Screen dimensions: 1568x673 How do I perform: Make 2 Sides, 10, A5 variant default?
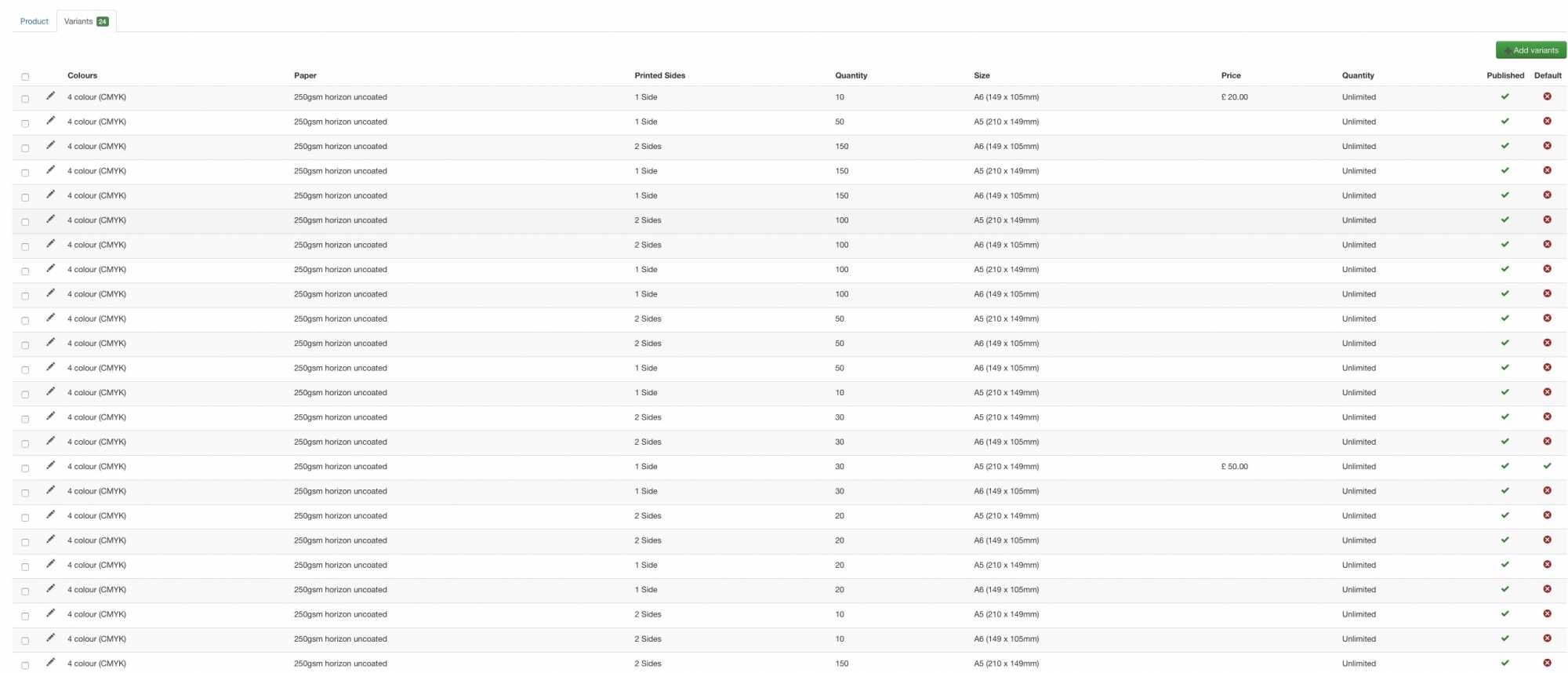1547,613
